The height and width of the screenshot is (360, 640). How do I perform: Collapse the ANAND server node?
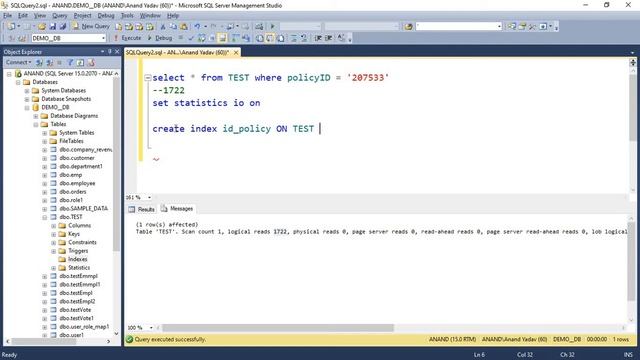pos(9,74)
